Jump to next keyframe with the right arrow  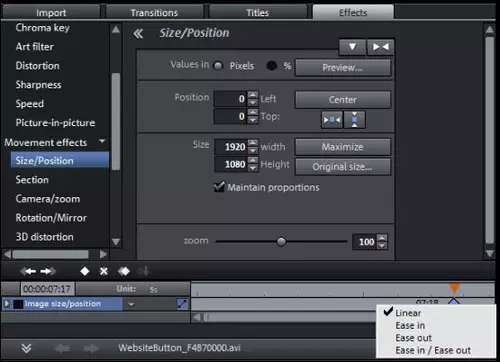coord(48,271)
